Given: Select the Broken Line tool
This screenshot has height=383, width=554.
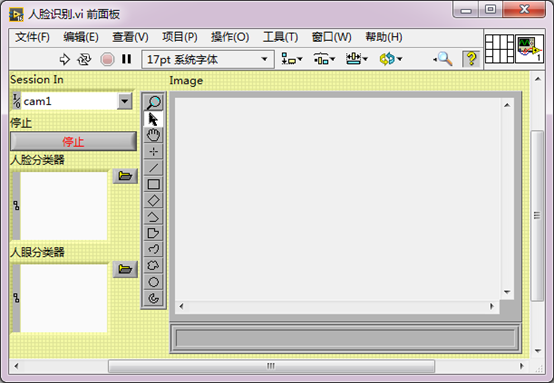Looking at the screenshot, I should [x=153, y=217].
